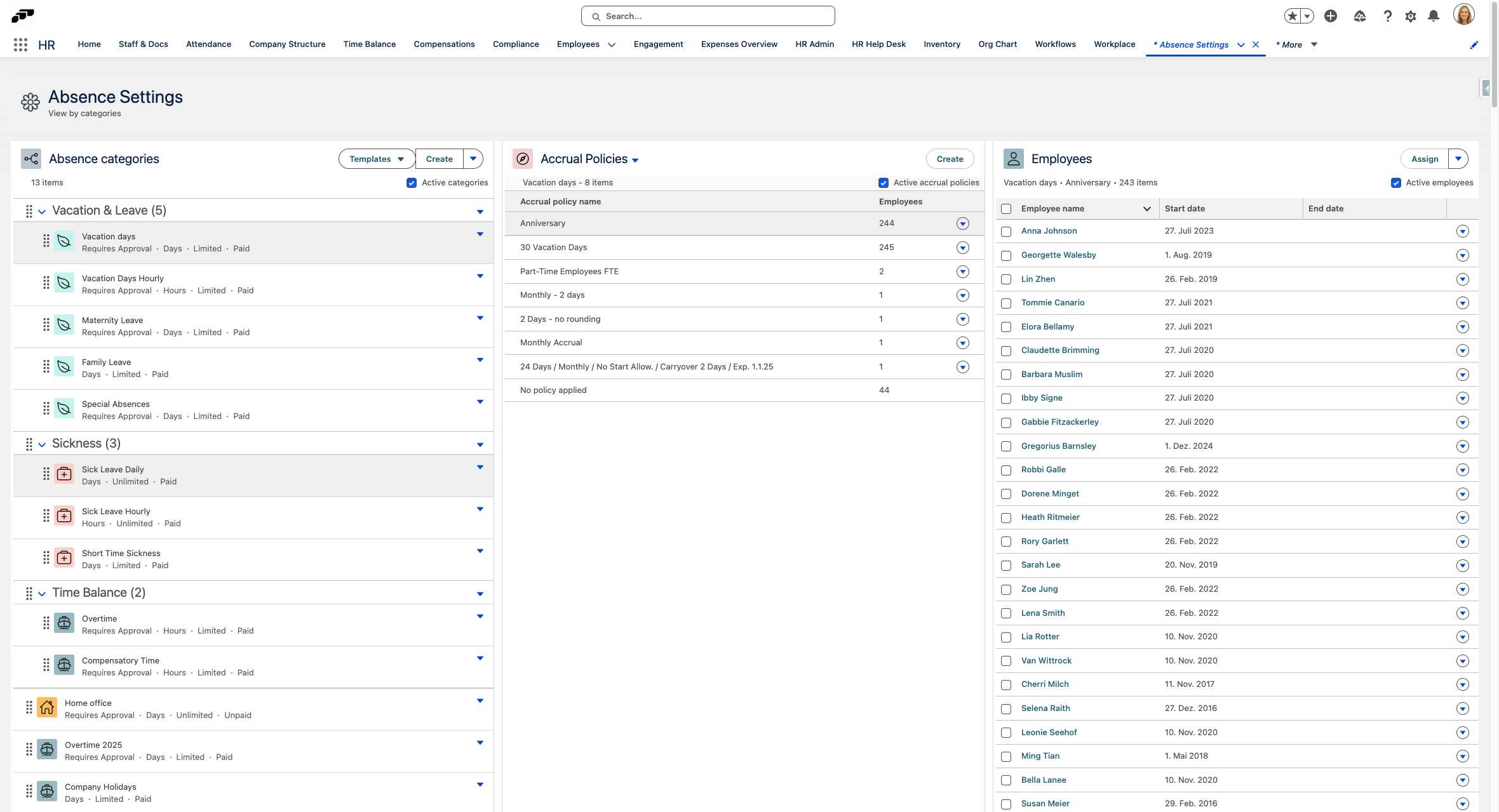Viewport: 1499px width, 812px height.
Task: Toggle the Active accrual policies checkbox
Action: coord(883,183)
